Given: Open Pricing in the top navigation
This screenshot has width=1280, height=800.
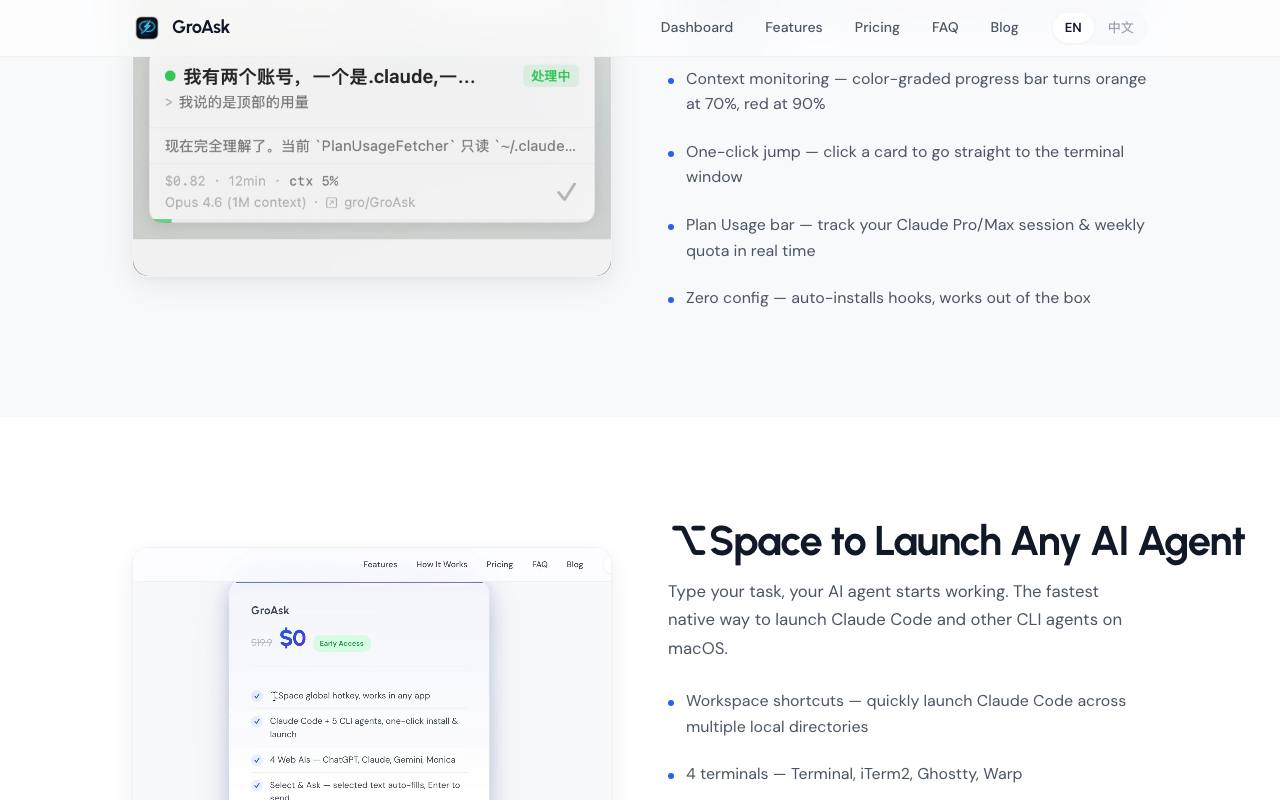Looking at the screenshot, I should coord(877,27).
